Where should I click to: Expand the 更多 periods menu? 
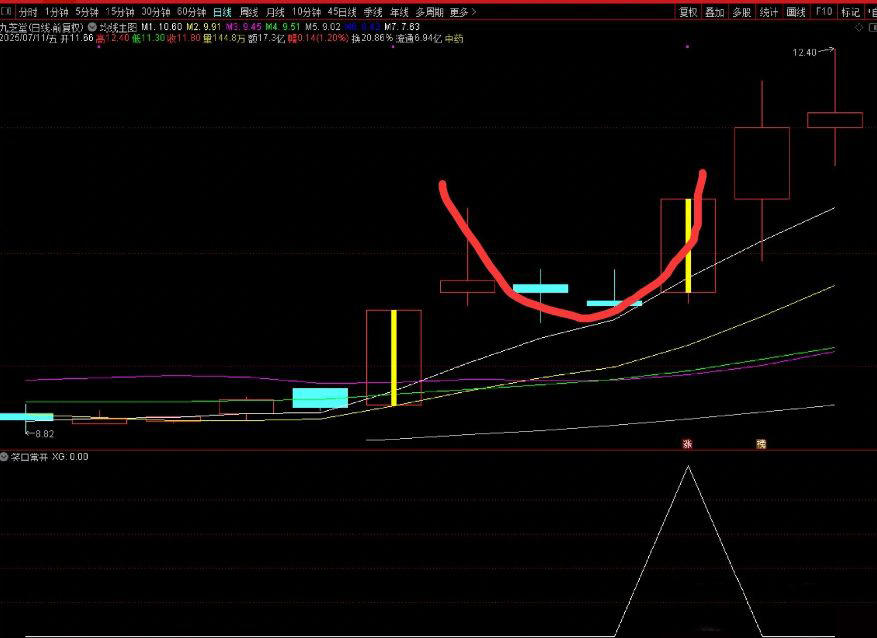463,12
